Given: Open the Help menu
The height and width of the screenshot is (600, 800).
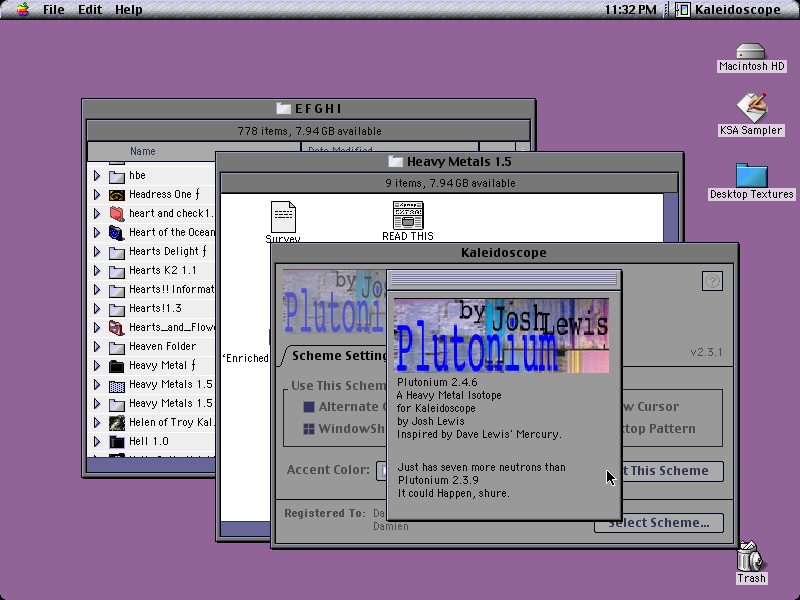Looking at the screenshot, I should pyautogui.click(x=129, y=10).
